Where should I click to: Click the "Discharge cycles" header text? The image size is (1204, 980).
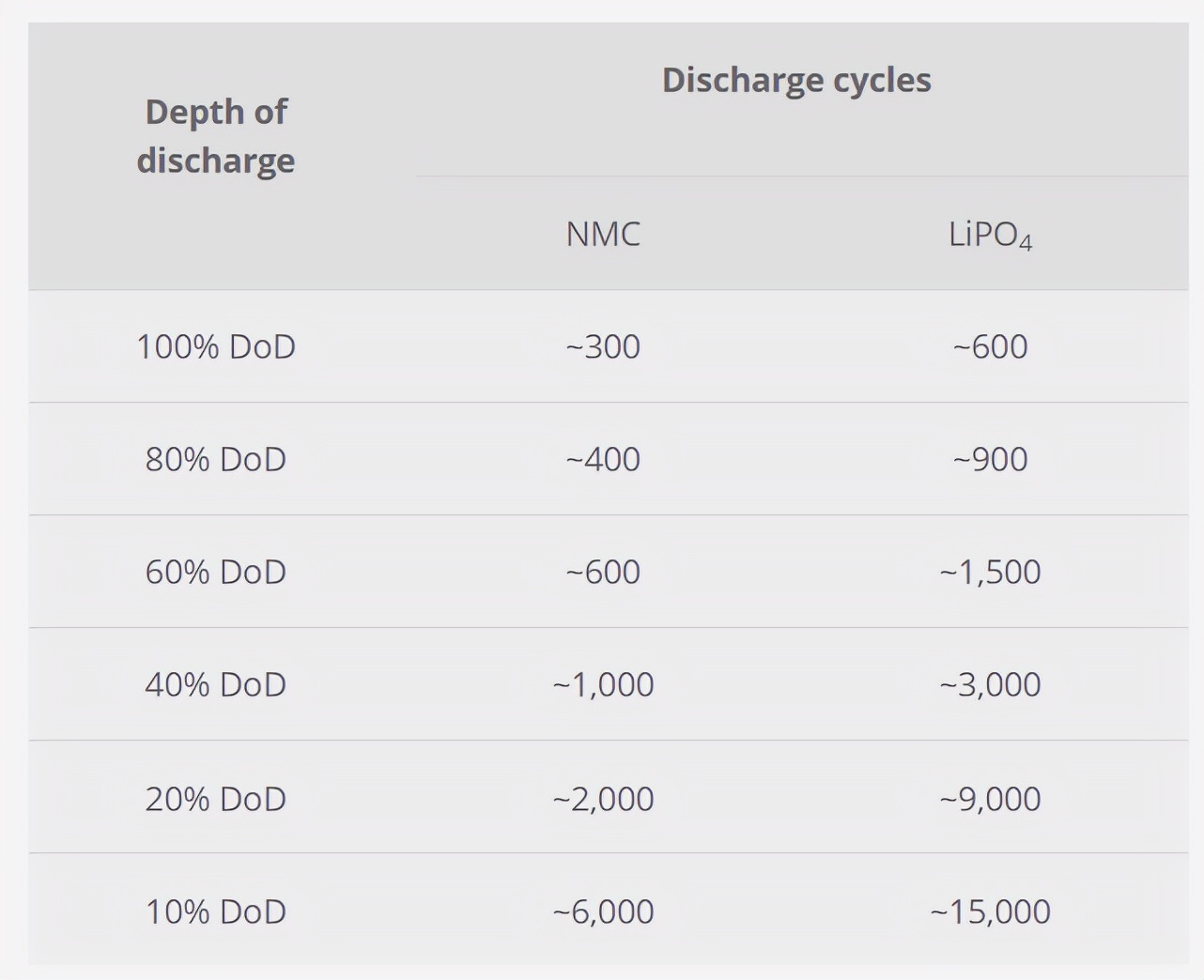(x=796, y=80)
